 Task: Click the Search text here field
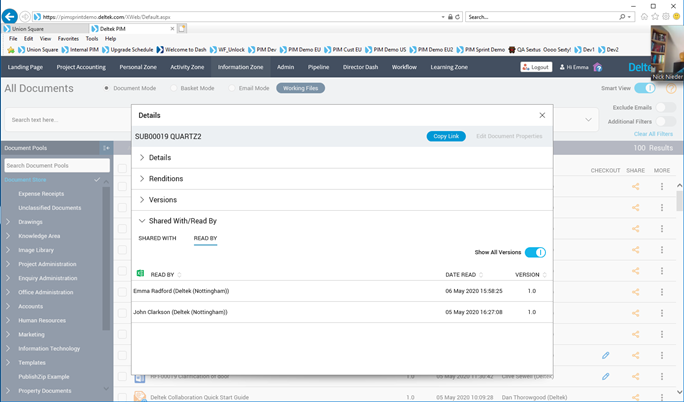click(x=68, y=120)
